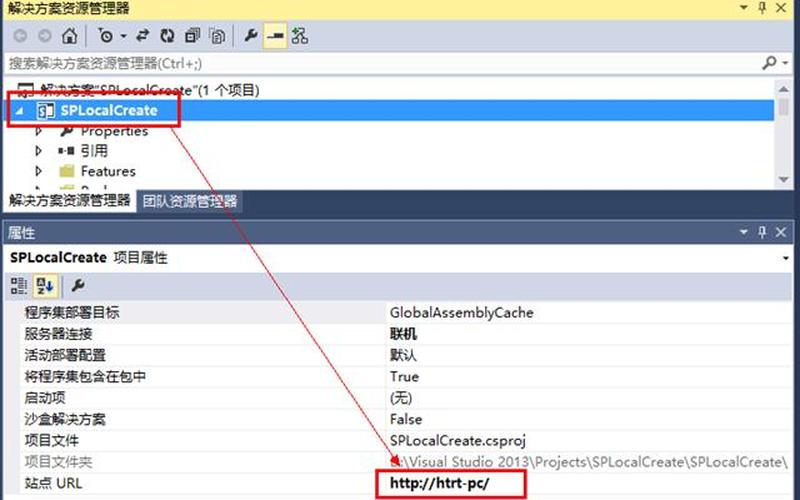Screen dimensions: 800x500
Task: Open the 属性 panel window position dropdown
Action: pyautogui.click(x=744, y=232)
